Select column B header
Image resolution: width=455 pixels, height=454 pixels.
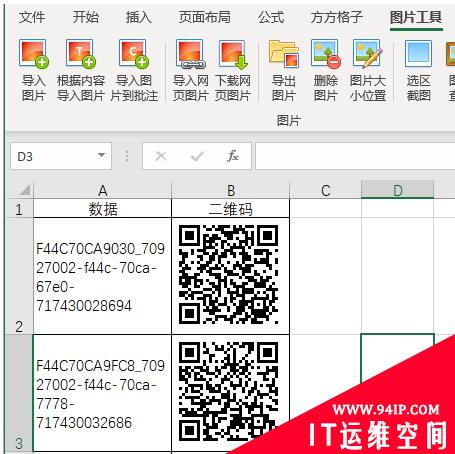click(x=231, y=190)
